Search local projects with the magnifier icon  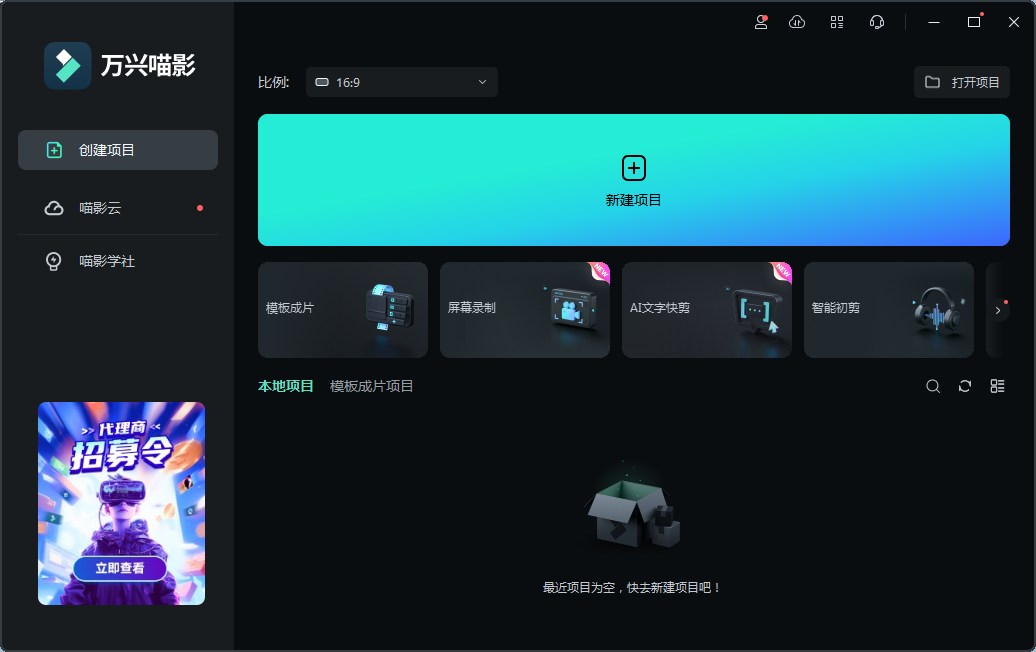[932, 386]
